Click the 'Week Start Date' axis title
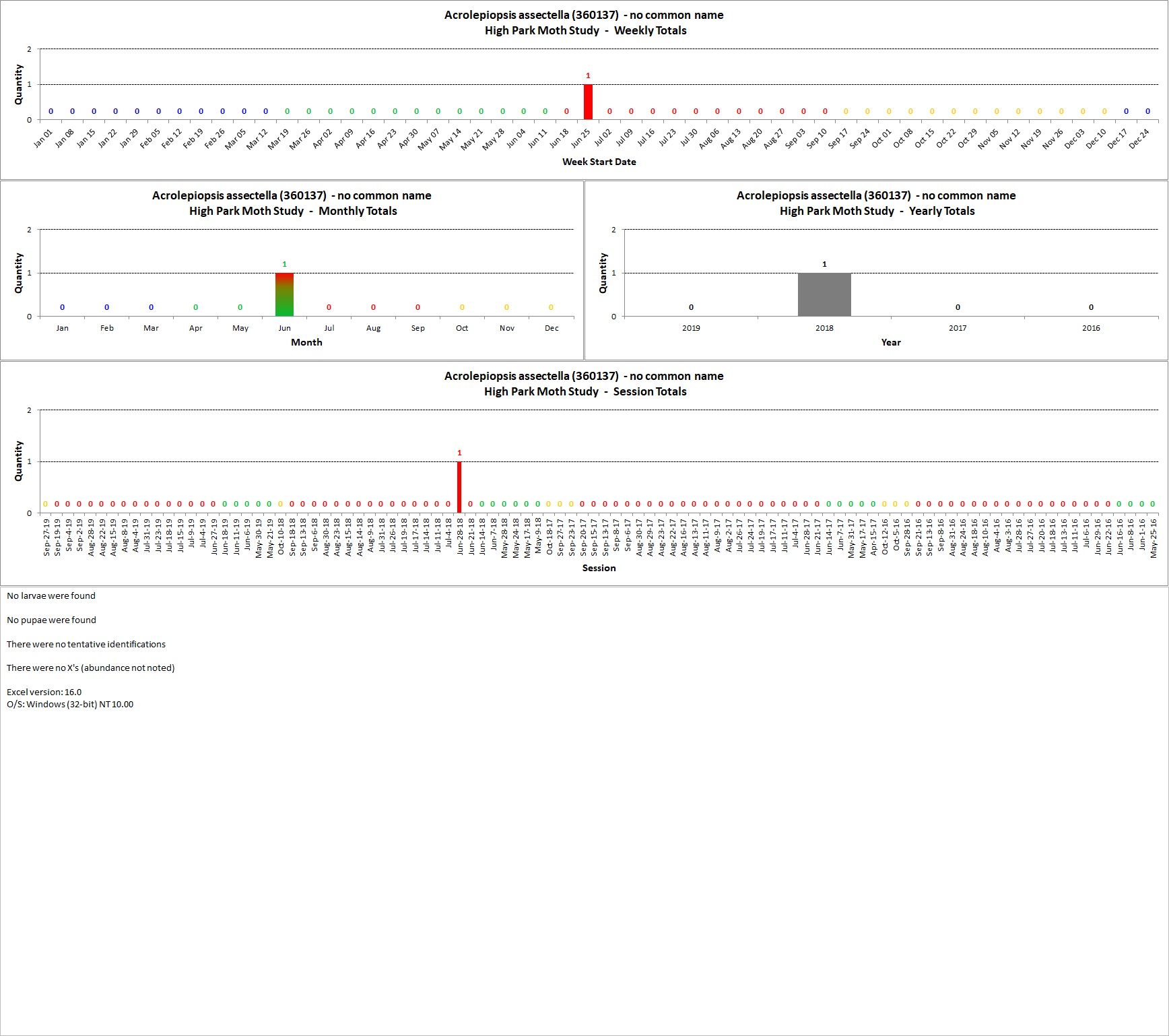 599,162
